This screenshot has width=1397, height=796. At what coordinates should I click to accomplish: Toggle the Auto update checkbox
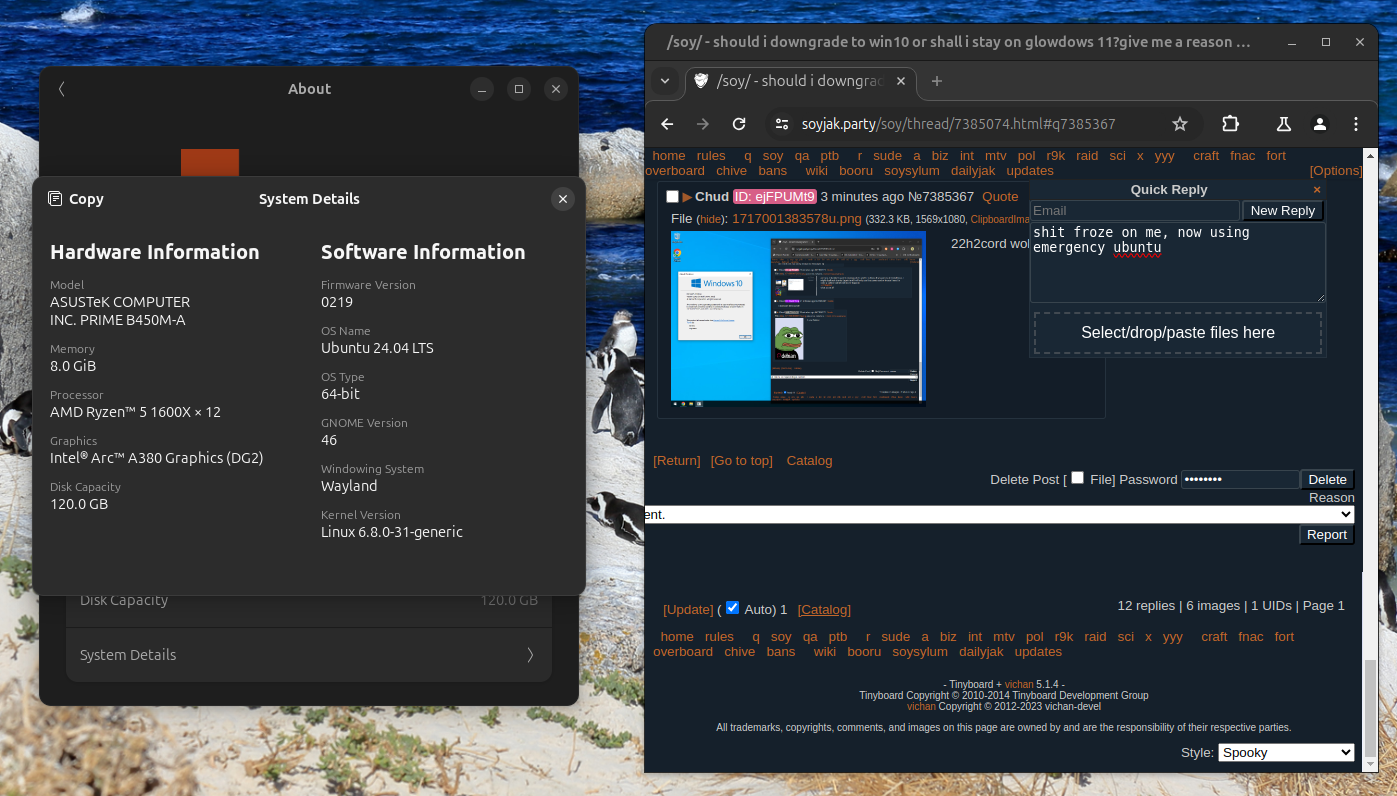pos(732,608)
